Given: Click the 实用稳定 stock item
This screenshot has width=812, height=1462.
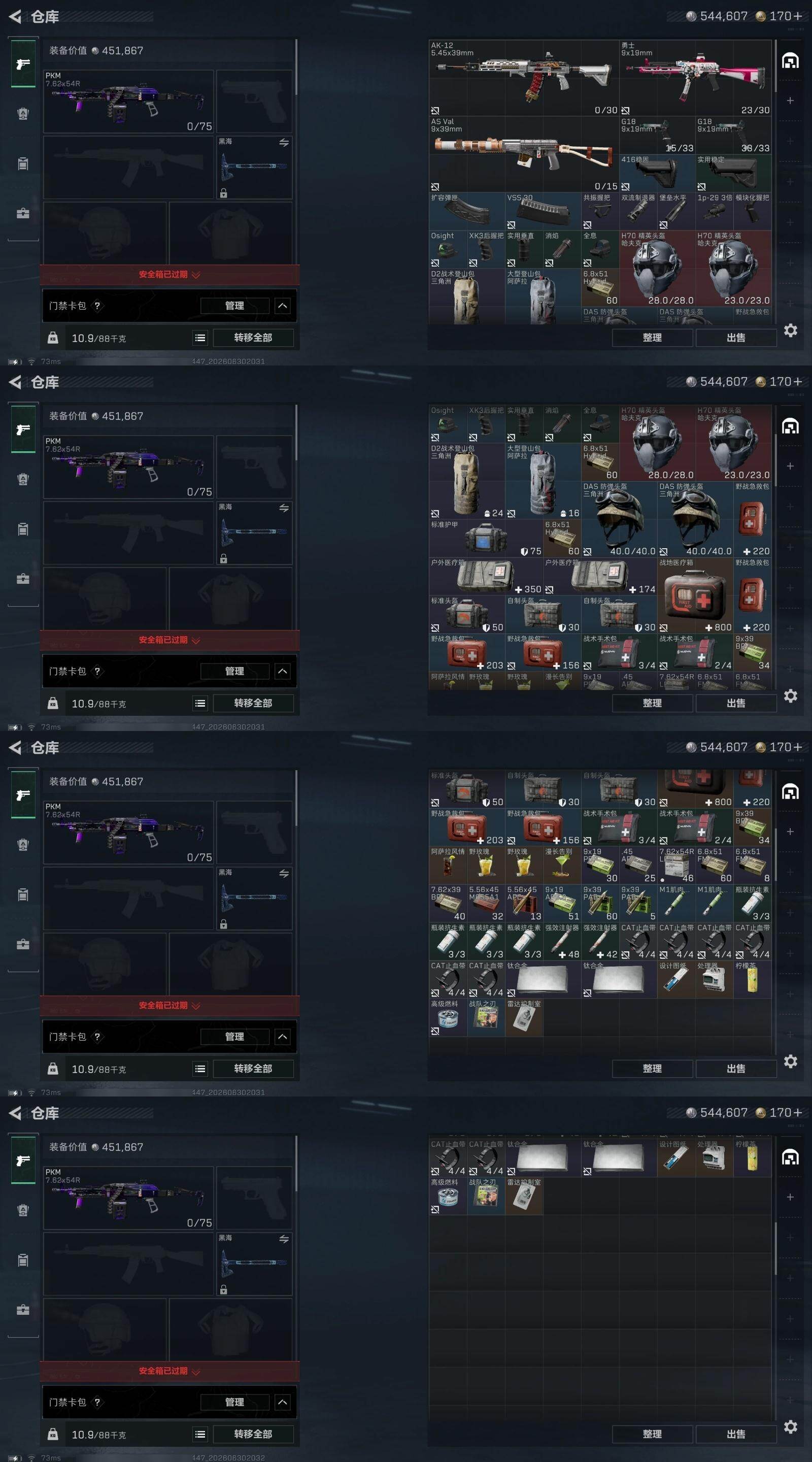Looking at the screenshot, I should point(733,173).
